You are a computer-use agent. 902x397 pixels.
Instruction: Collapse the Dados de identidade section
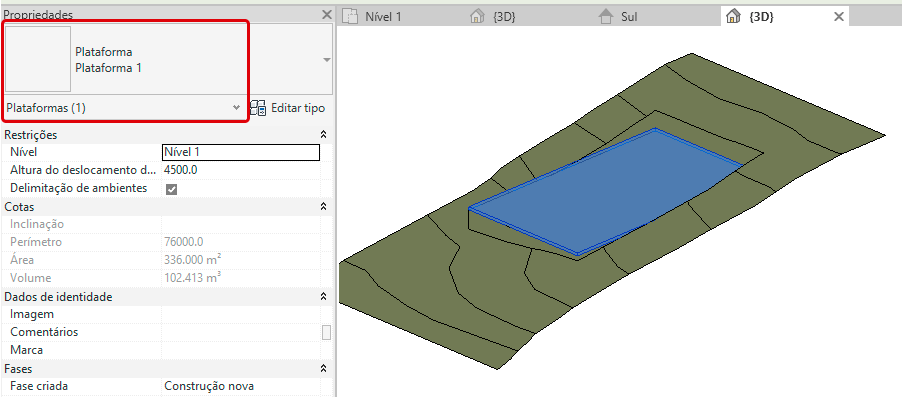[323, 297]
